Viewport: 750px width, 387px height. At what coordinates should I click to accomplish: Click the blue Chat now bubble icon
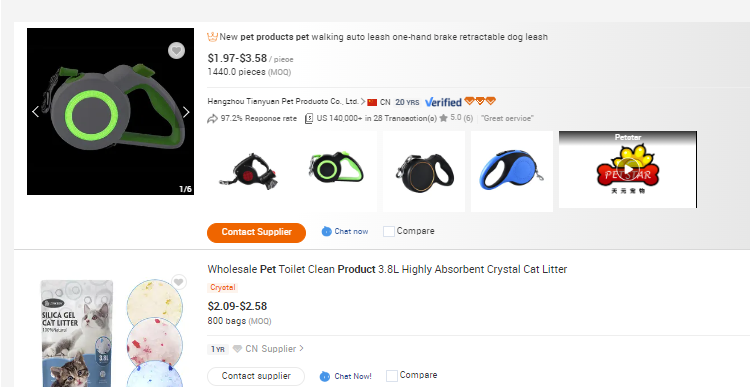click(326, 232)
